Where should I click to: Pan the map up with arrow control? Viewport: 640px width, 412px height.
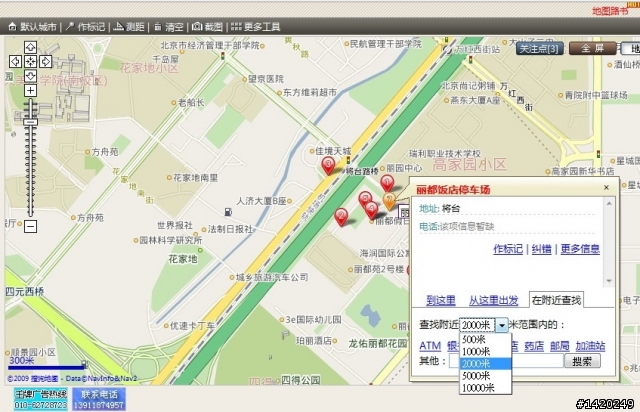(31, 47)
